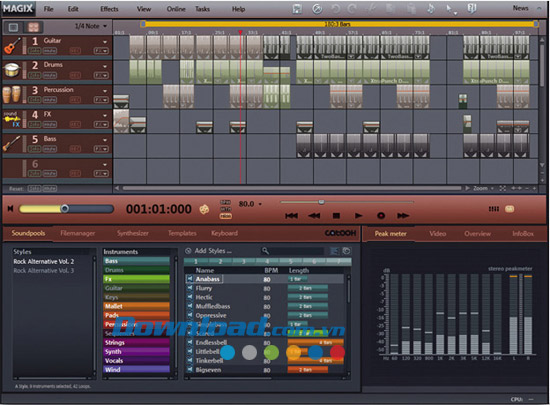Click the round icon beside the save icon
This screenshot has width=550, height=405.
click(317, 9)
